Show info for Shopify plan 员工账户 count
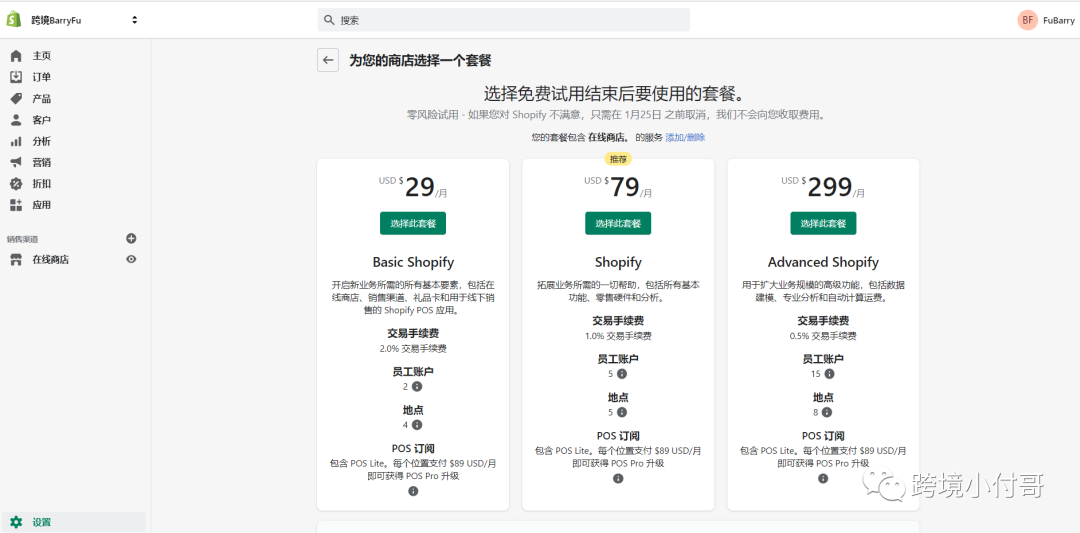 tap(622, 373)
